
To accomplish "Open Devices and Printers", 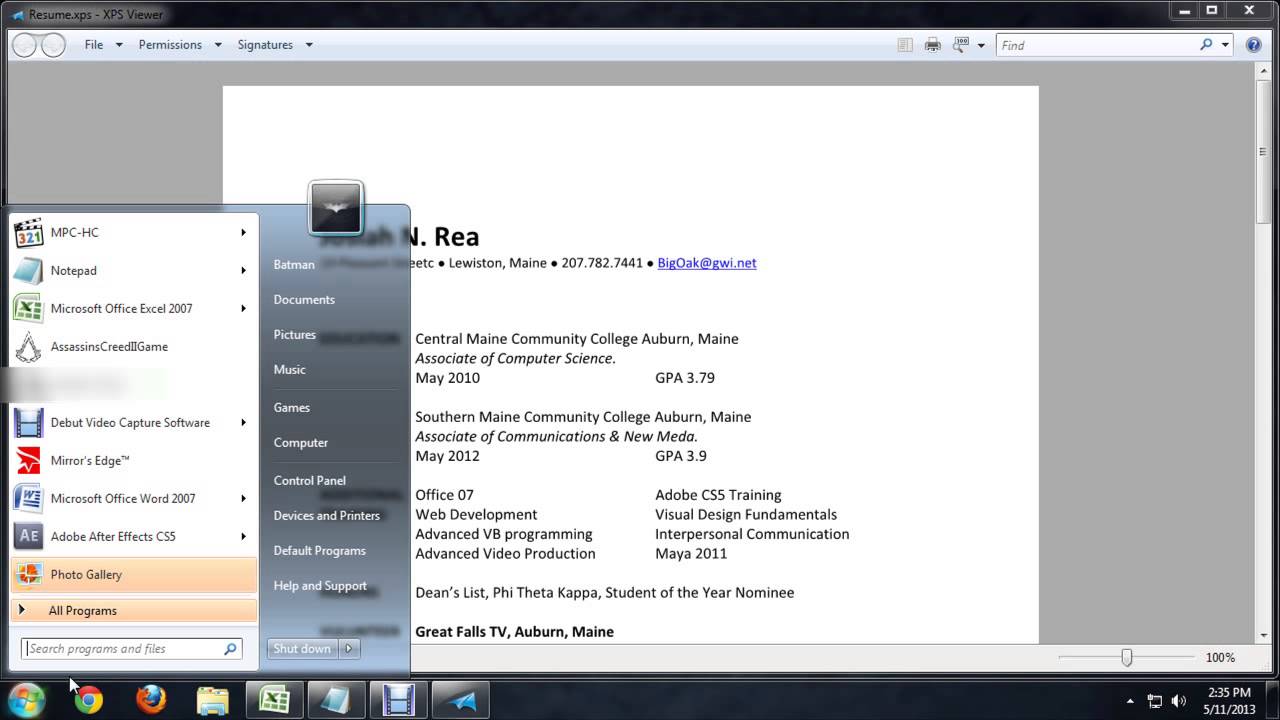I will (x=327, y=515).
